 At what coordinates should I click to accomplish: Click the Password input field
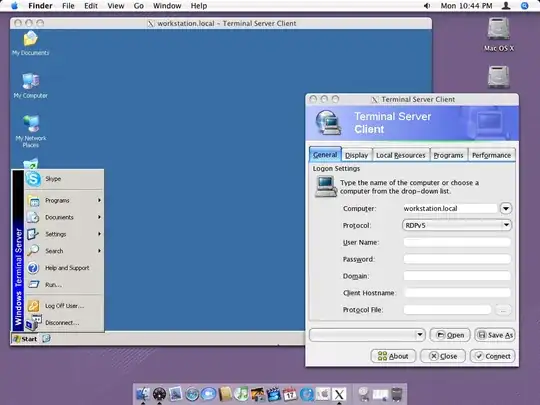(x=457, y=259)
